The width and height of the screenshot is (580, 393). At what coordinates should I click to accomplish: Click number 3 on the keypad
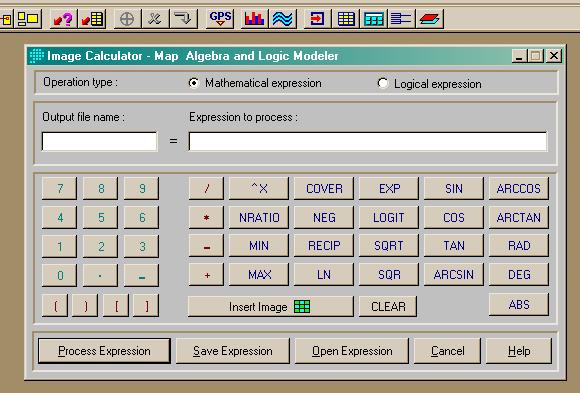coord(142,246)
